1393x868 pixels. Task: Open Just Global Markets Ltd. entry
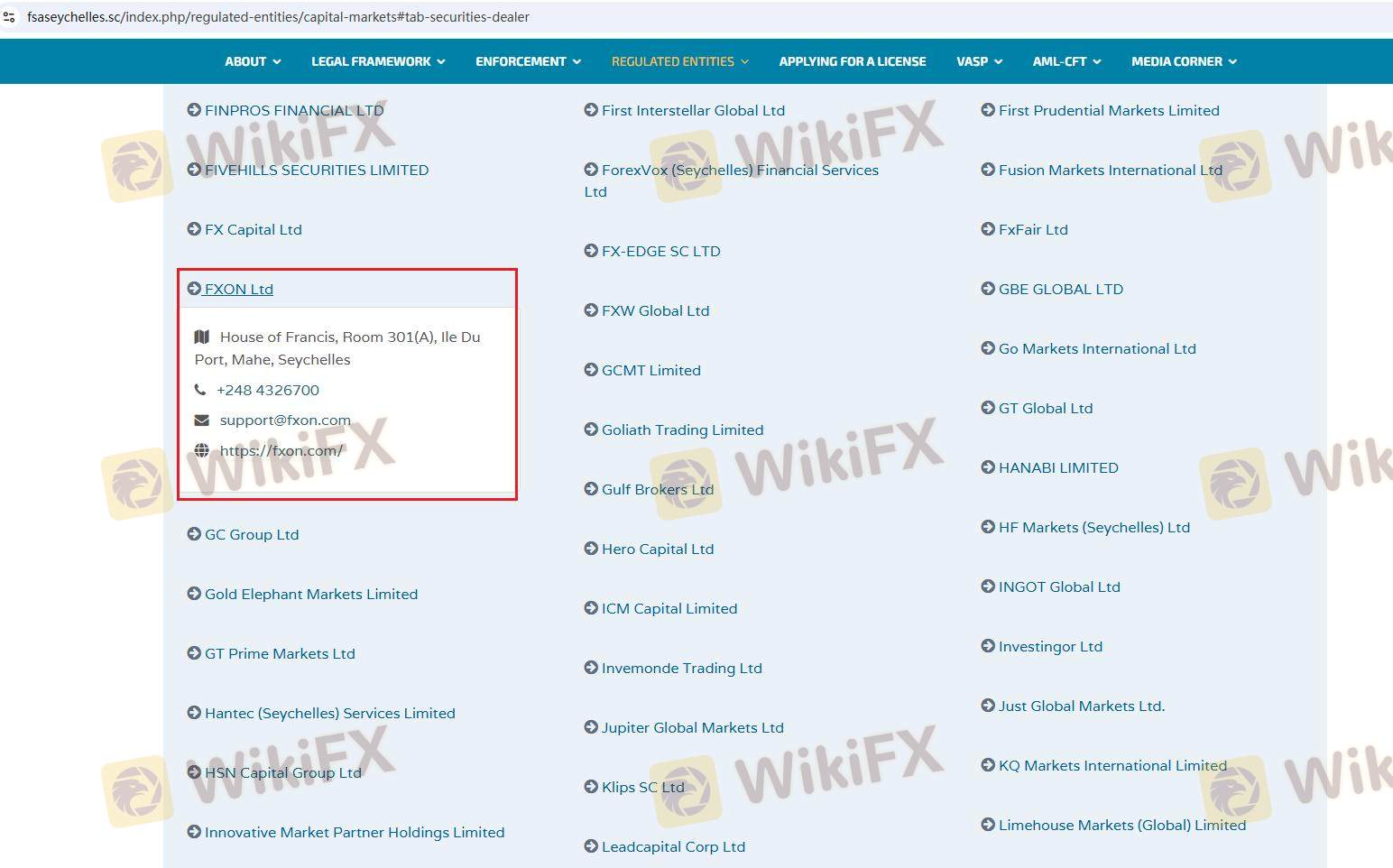pyautogui.click(x=1073, y=706)
